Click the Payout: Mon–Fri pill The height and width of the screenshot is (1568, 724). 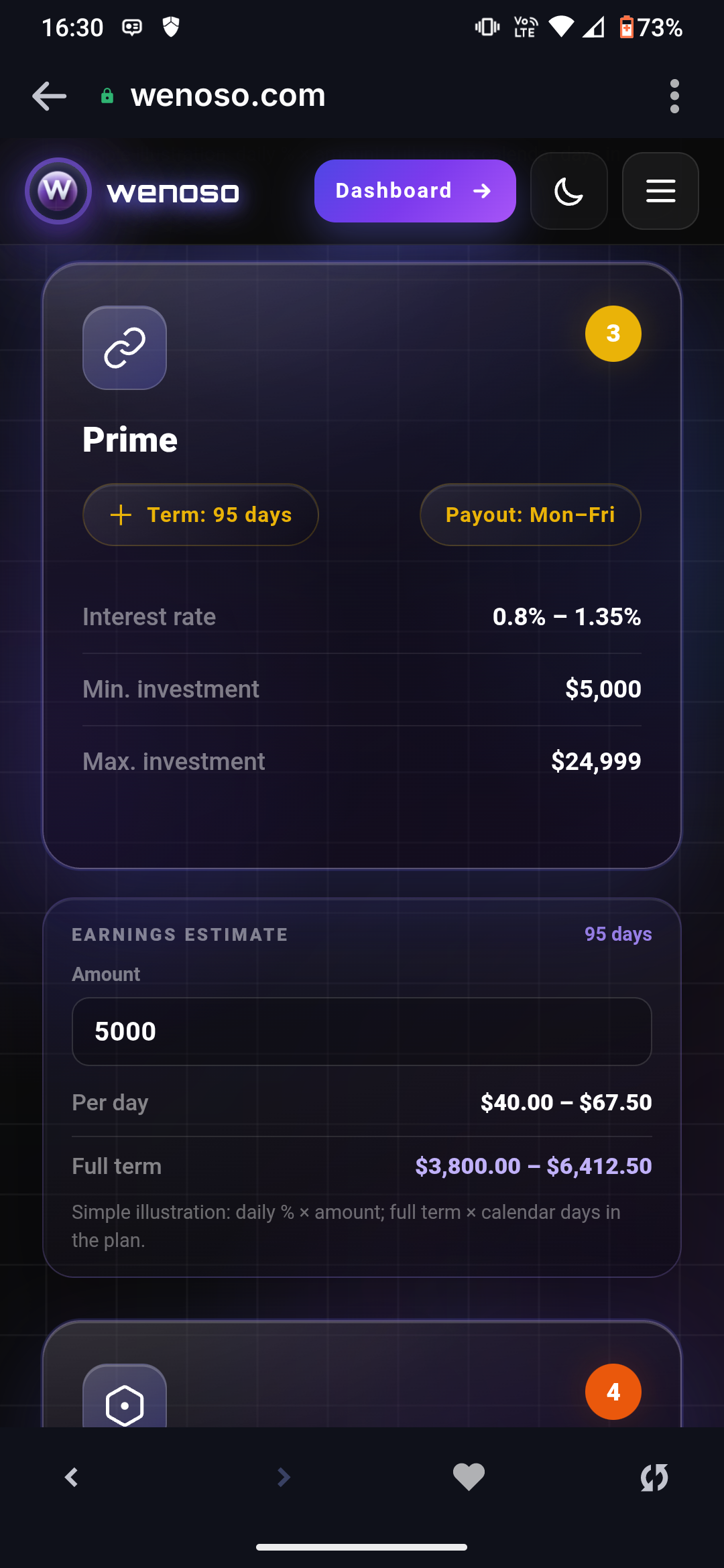(x=530, y=515)
